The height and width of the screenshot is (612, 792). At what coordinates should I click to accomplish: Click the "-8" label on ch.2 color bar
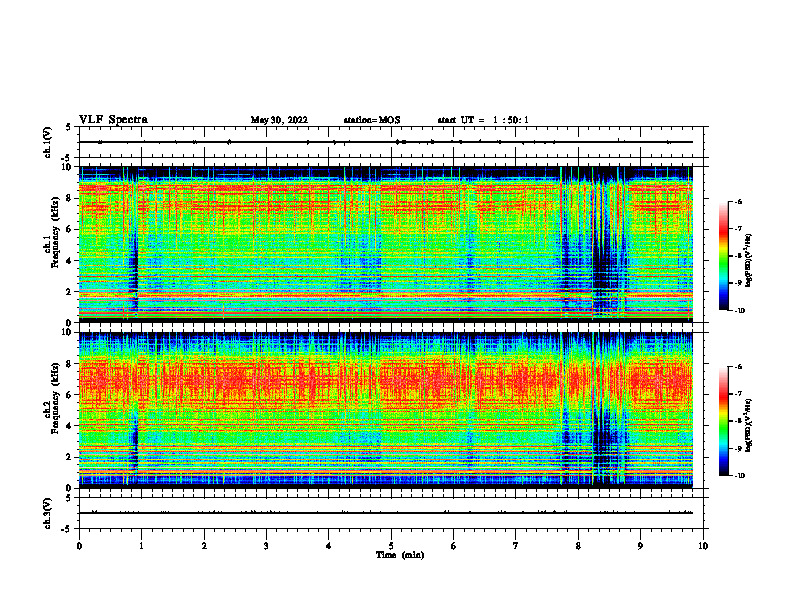[738, 421]
